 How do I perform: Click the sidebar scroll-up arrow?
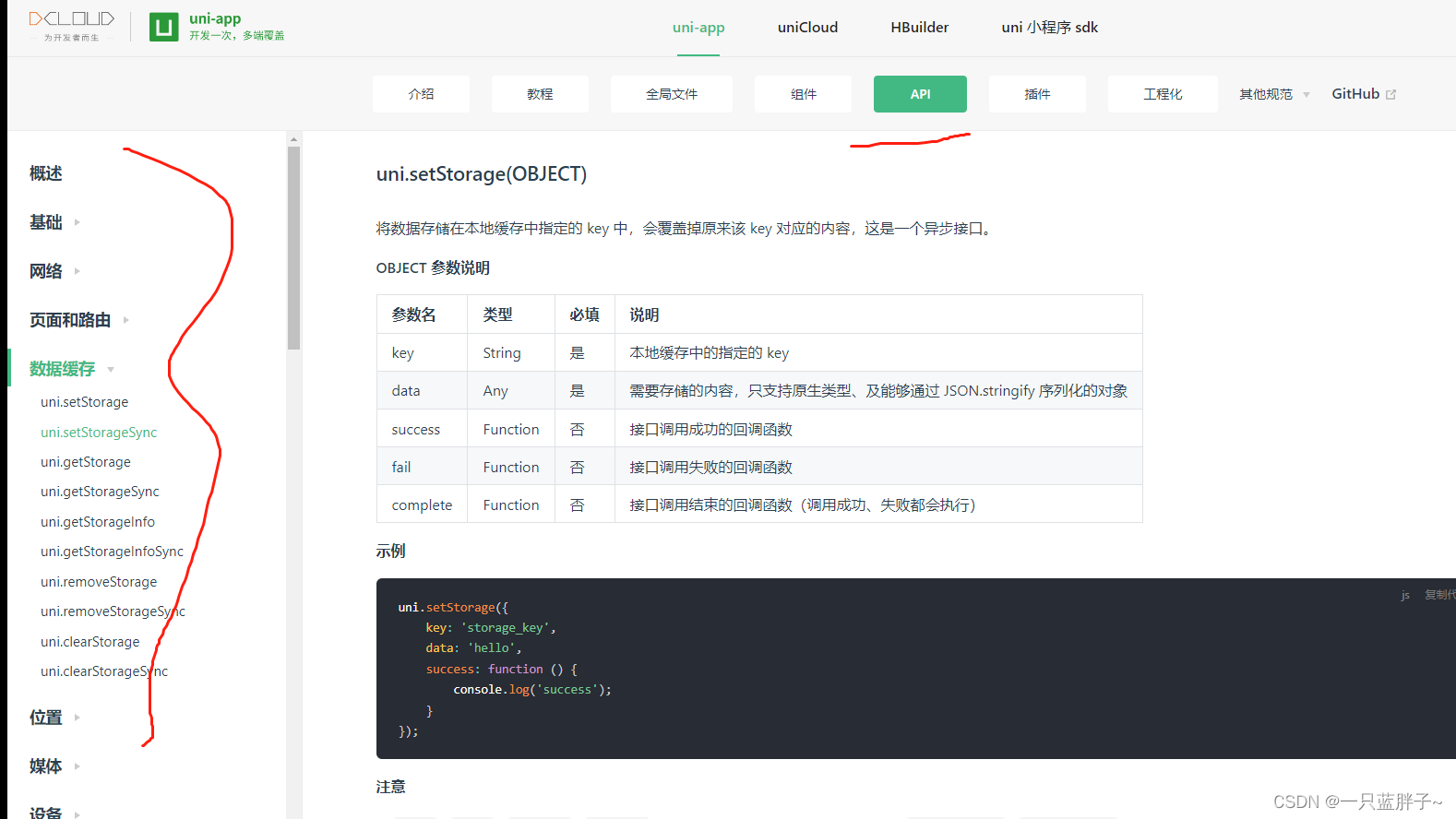pos(293,139)
